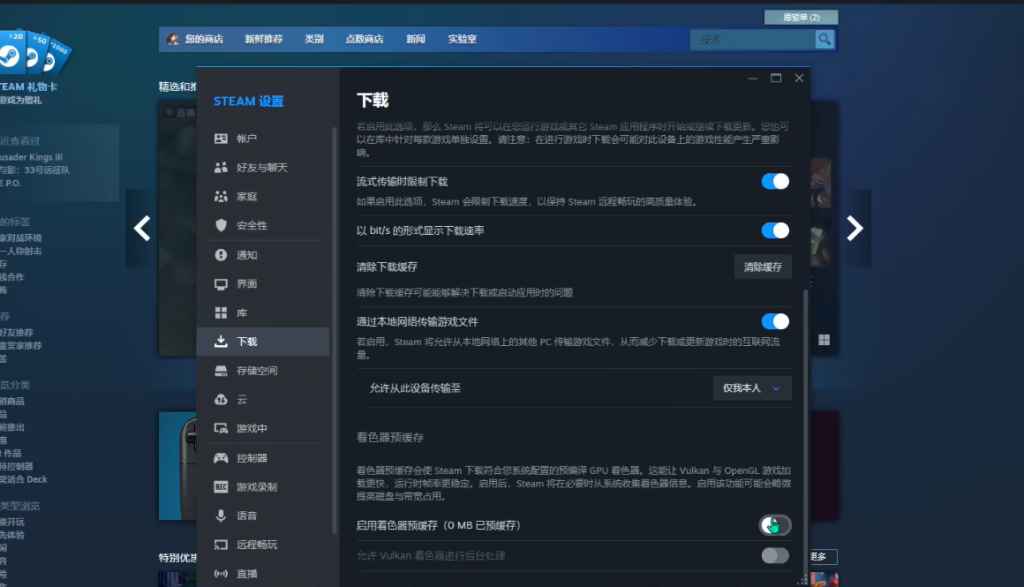
Task: Open 游戏录制 recording icon section
Action: pos(221,487)
